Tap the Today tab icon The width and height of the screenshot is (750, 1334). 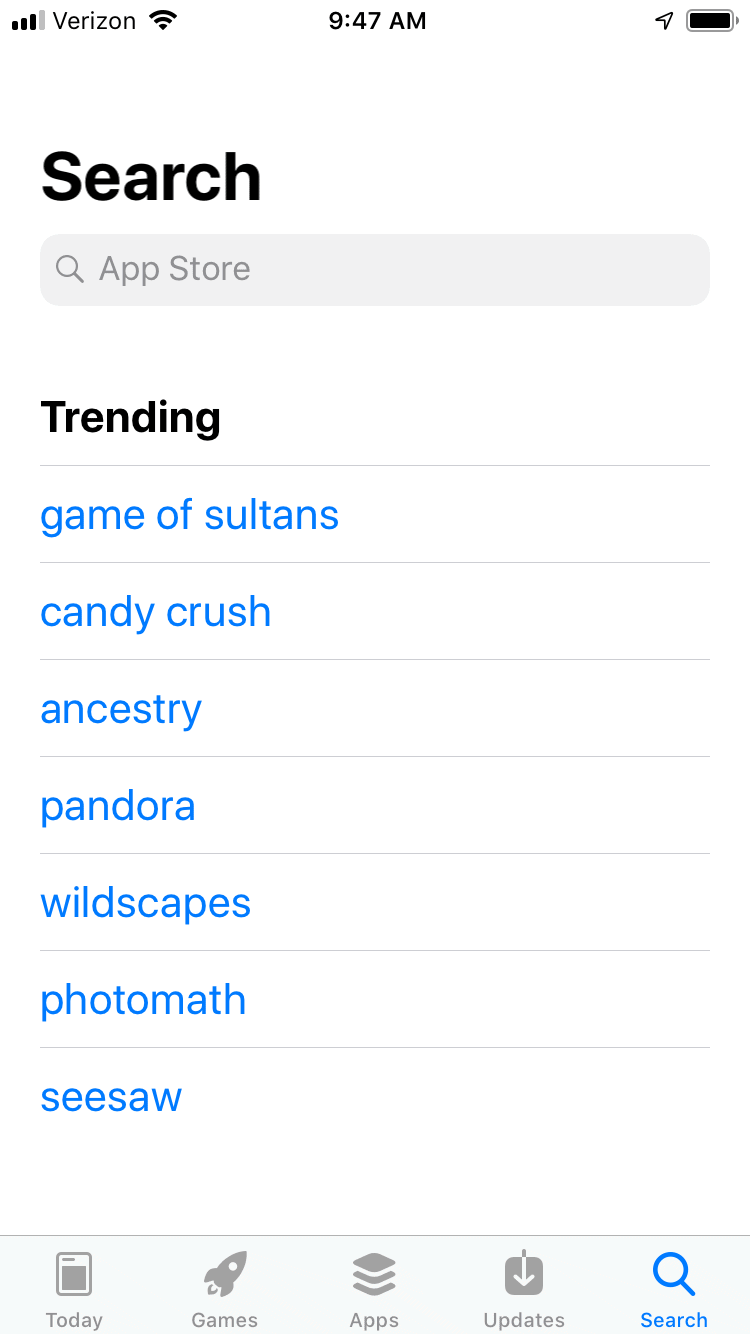tap(74, 1274)
